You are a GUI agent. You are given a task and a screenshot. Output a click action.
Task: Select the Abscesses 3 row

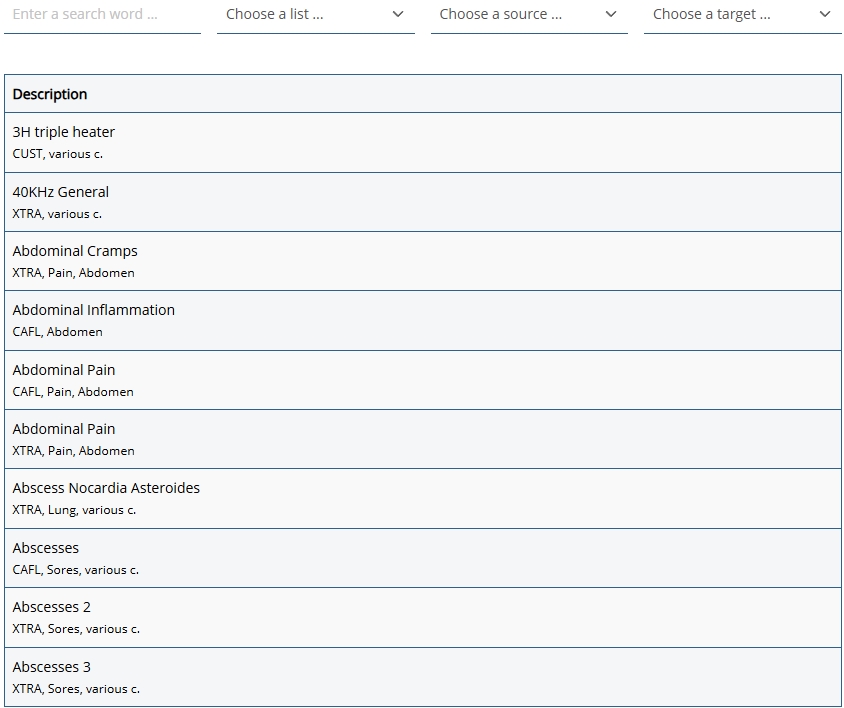click(52, 667)
